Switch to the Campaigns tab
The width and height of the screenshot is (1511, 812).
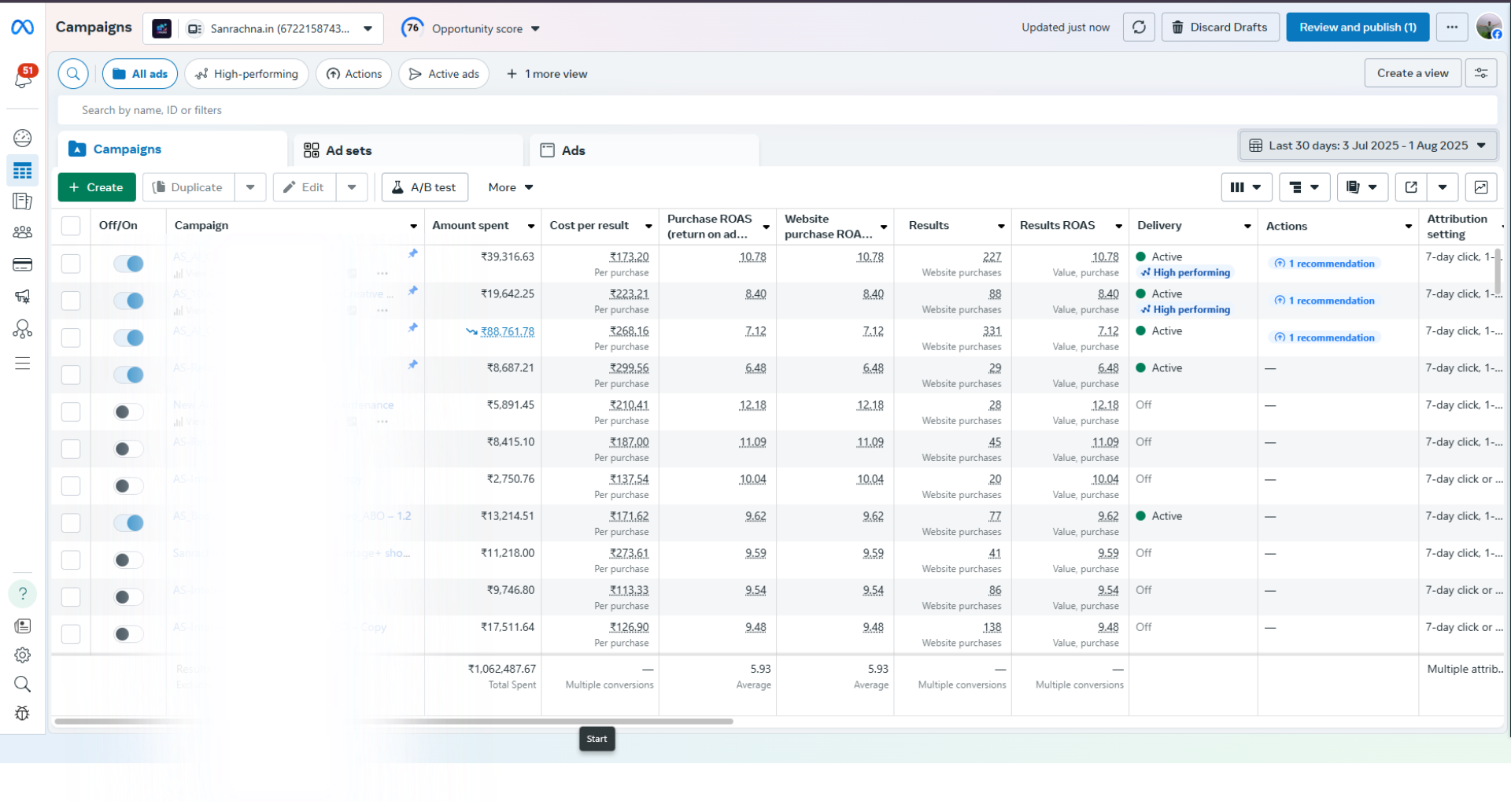click(x=172, y=149)
